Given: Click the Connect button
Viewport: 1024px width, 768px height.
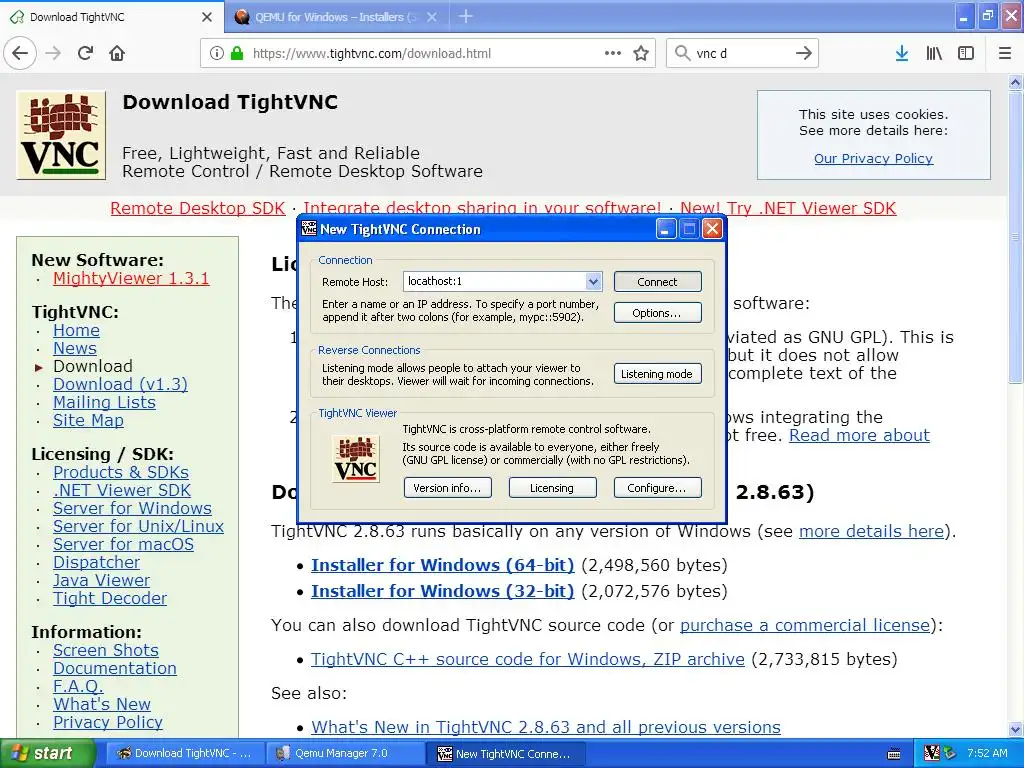Looking at the screenshot, I should click(x=658, y=281).
